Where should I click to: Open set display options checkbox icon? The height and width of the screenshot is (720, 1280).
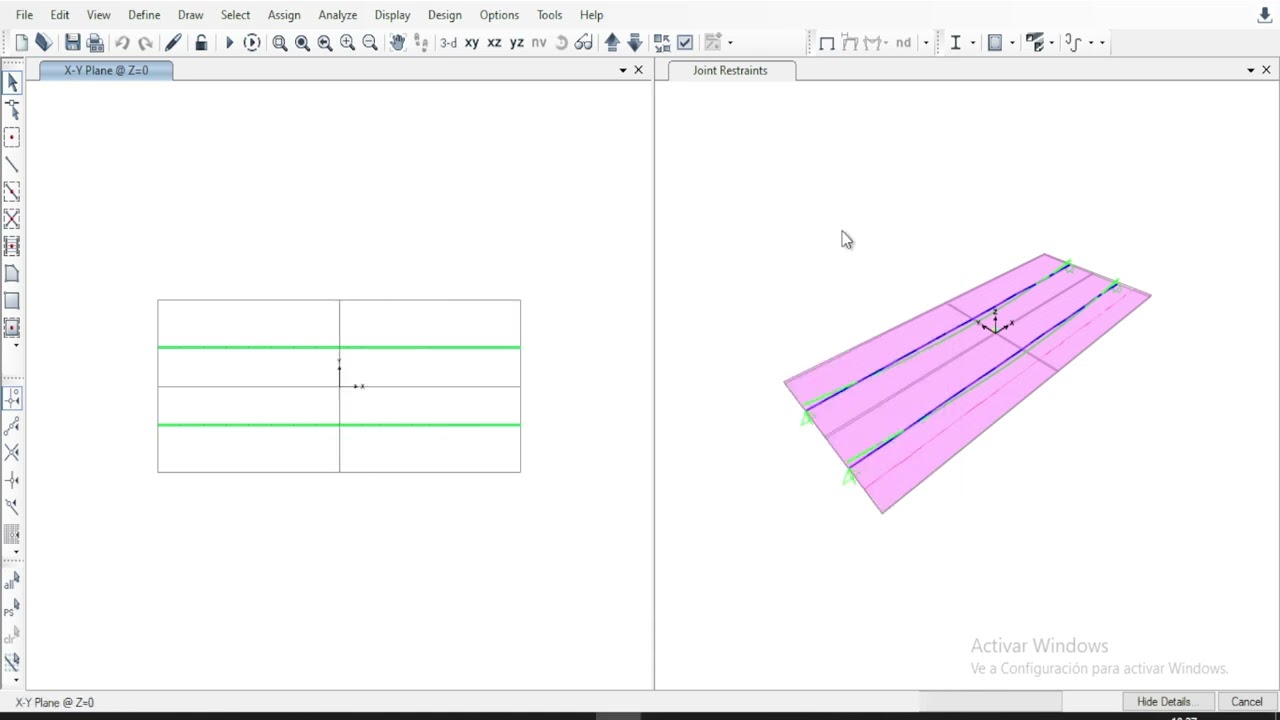pyautogui.click(x=685, y=42)
